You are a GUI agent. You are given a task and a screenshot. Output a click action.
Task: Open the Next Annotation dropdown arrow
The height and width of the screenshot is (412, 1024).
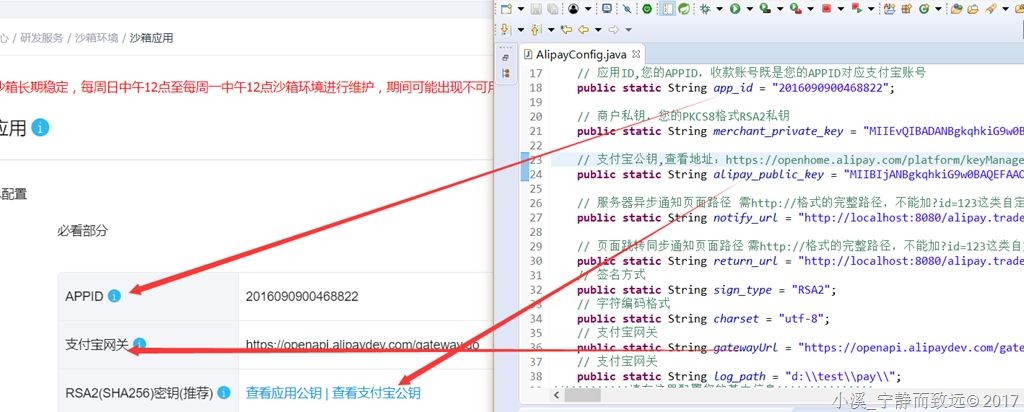tap(520, 29)
